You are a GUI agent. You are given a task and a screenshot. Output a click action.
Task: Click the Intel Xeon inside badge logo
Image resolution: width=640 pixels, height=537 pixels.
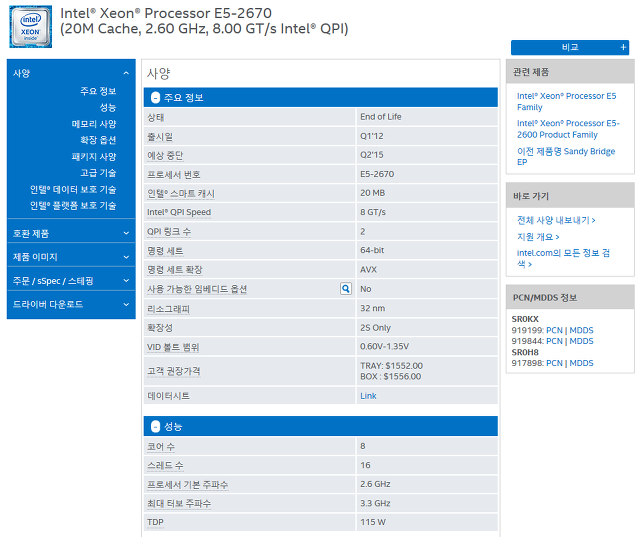31,27
